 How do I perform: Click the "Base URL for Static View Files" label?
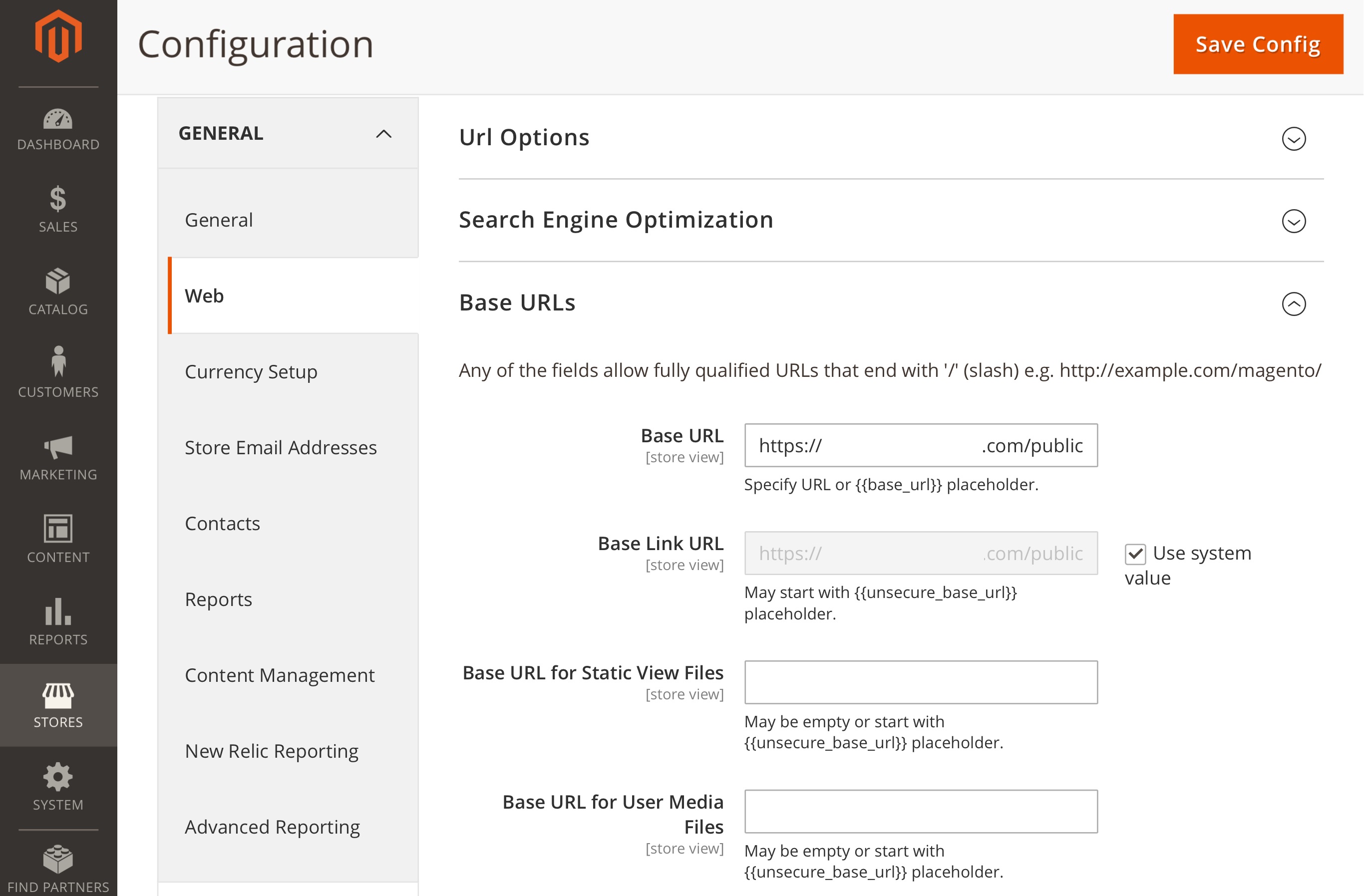point(593,672)
